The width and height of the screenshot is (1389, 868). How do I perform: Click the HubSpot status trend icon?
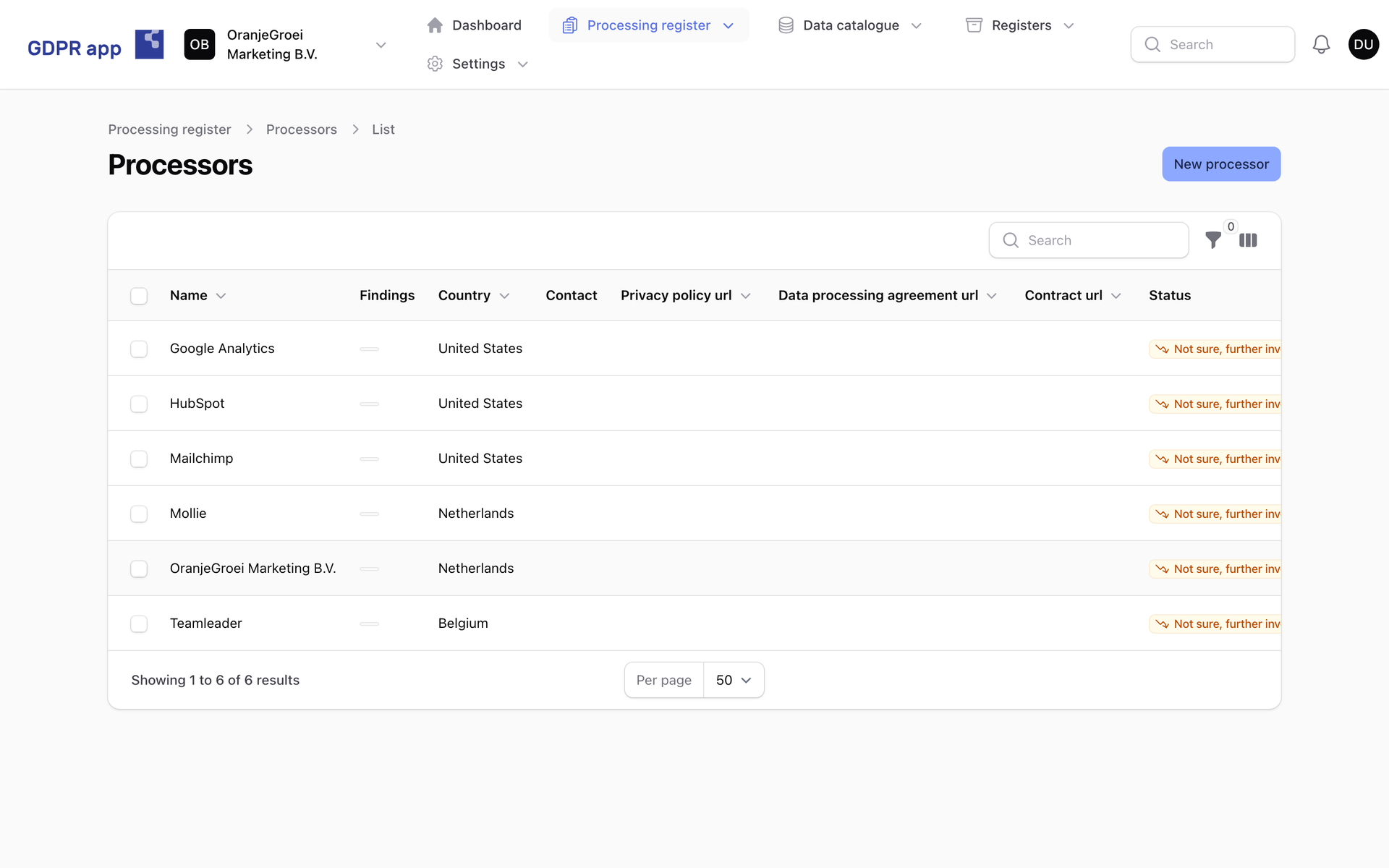coord(1162,404)
